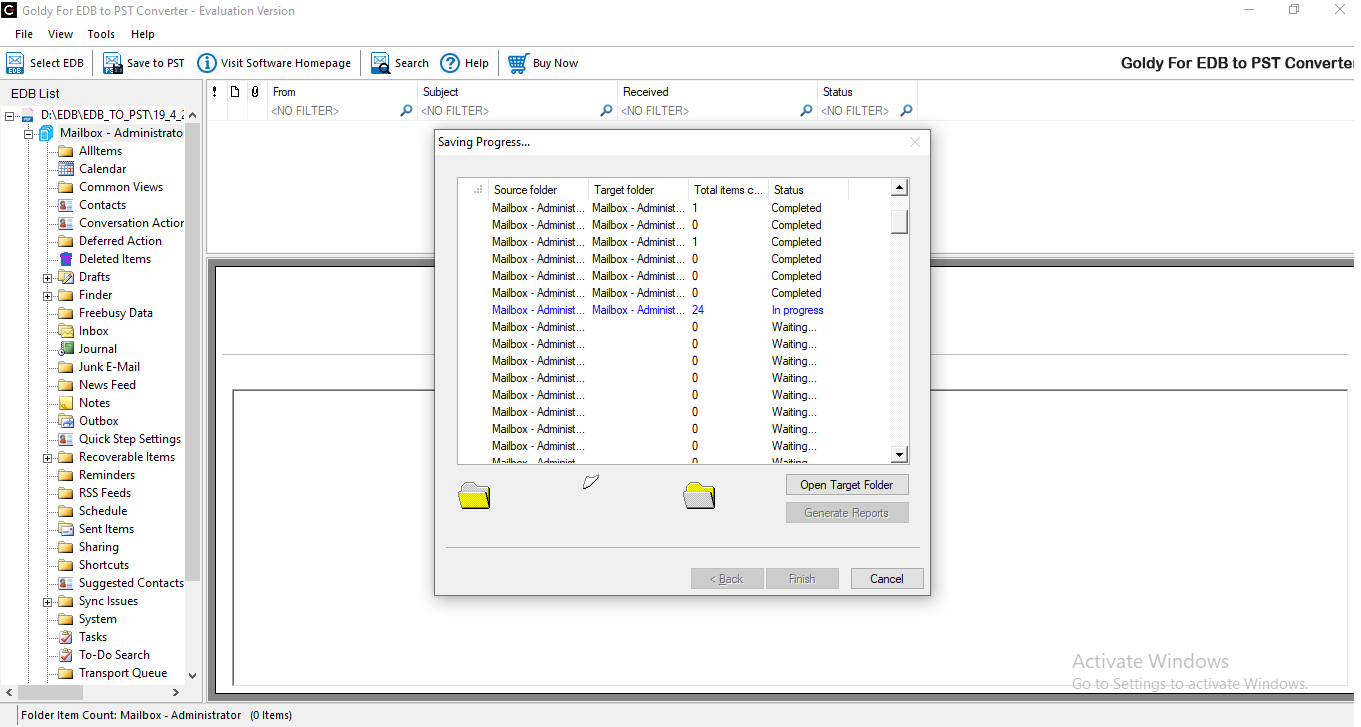This screenshot has width=1361, height=727.
Task: Click the Back button
Action: coord(727,579)
